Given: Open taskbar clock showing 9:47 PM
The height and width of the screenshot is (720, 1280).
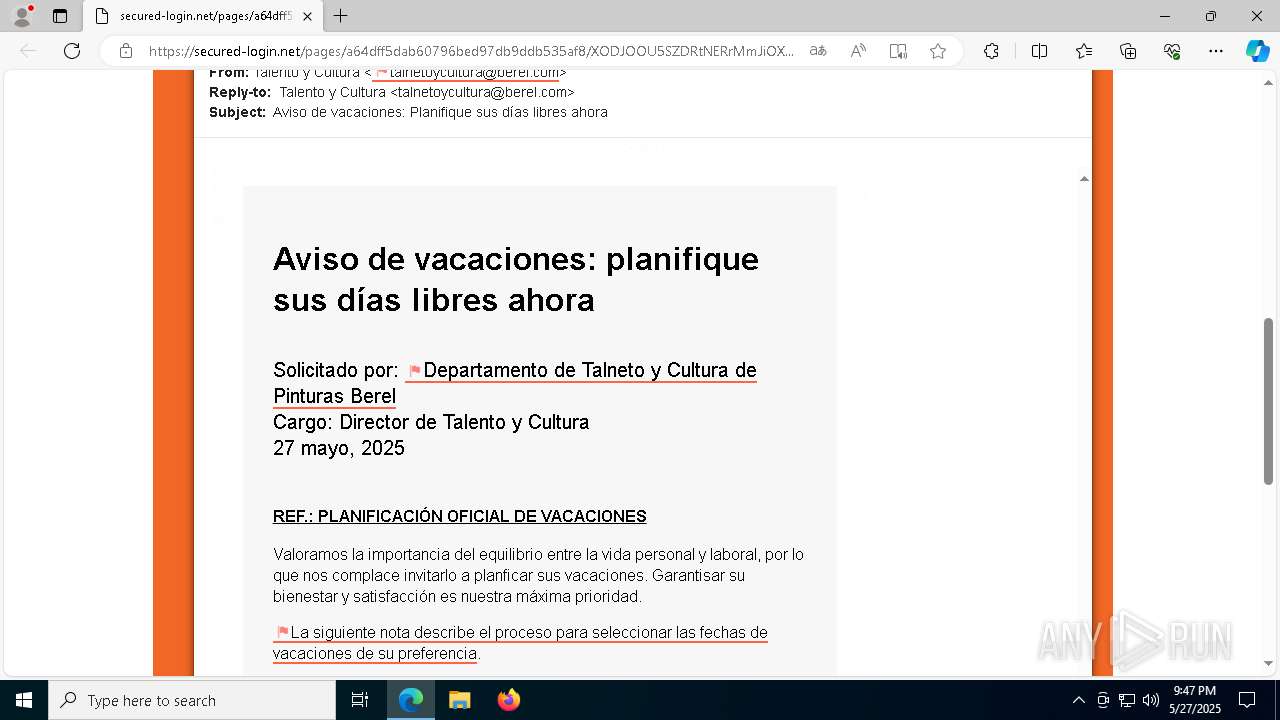Looking at the screenshot, I should click(1195, 700).
